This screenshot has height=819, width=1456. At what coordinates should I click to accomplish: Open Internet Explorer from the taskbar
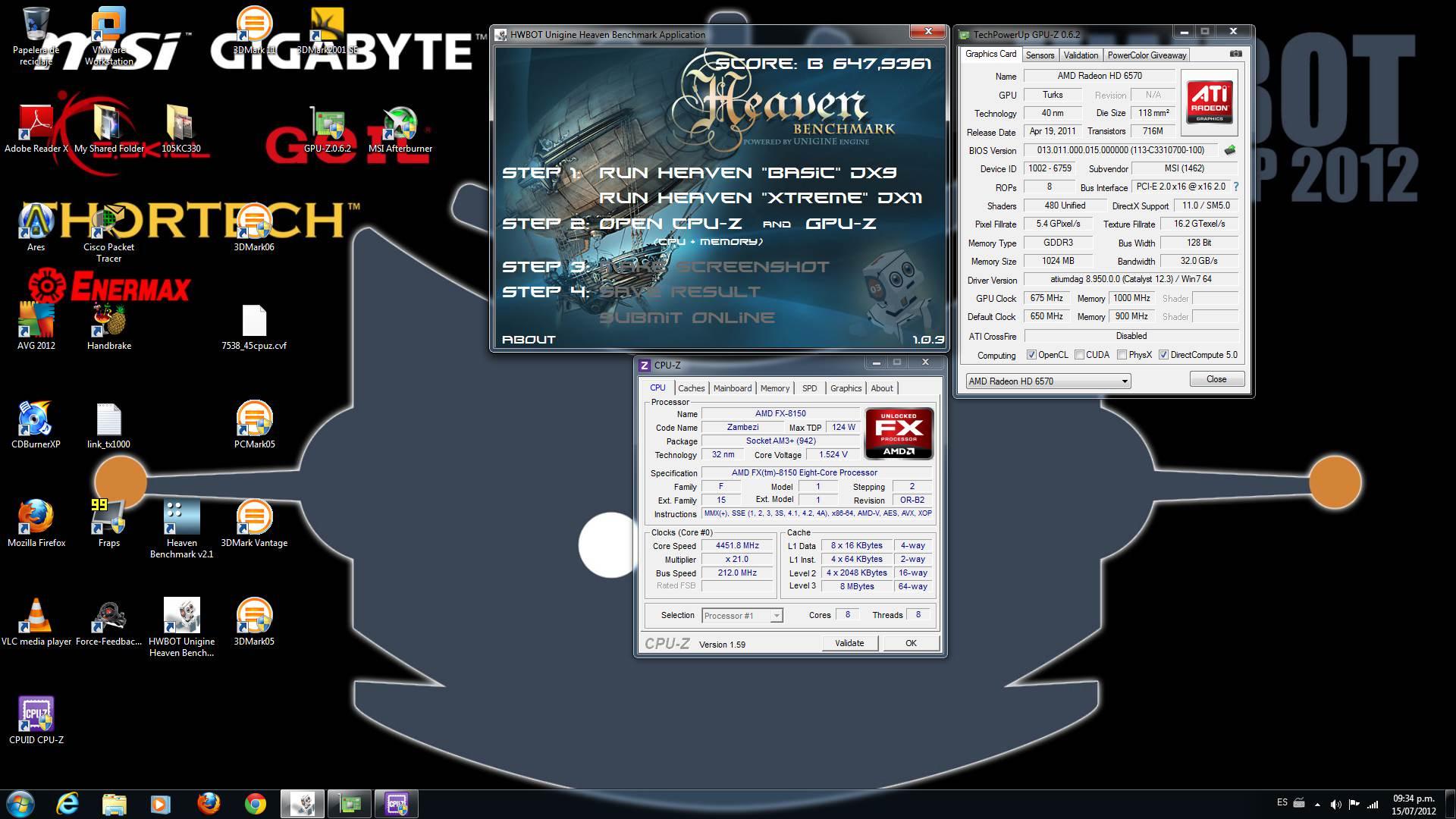pyautogui.click(x=67, y=804)
